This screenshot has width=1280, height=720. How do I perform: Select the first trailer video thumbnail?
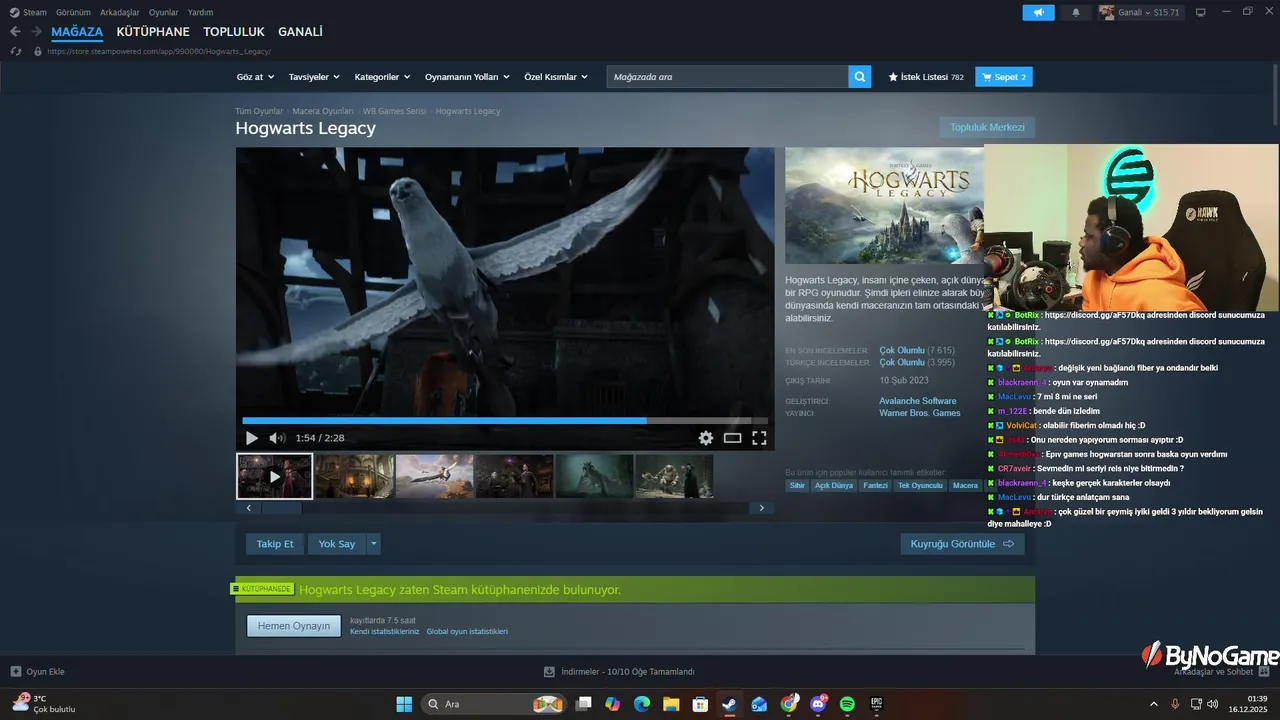[275, 476]
